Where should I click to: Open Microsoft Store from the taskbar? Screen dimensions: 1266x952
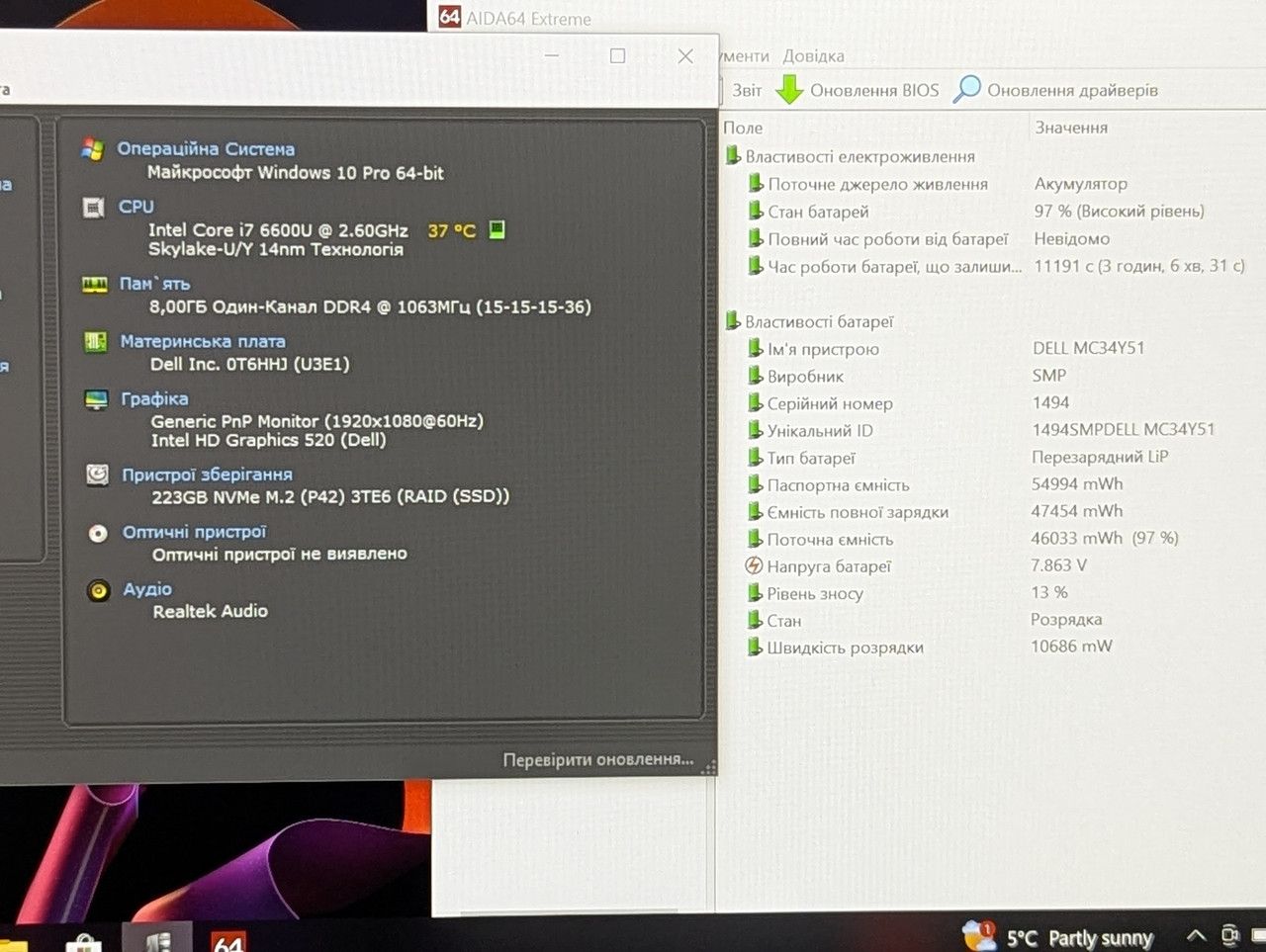[x=83, y=942]
